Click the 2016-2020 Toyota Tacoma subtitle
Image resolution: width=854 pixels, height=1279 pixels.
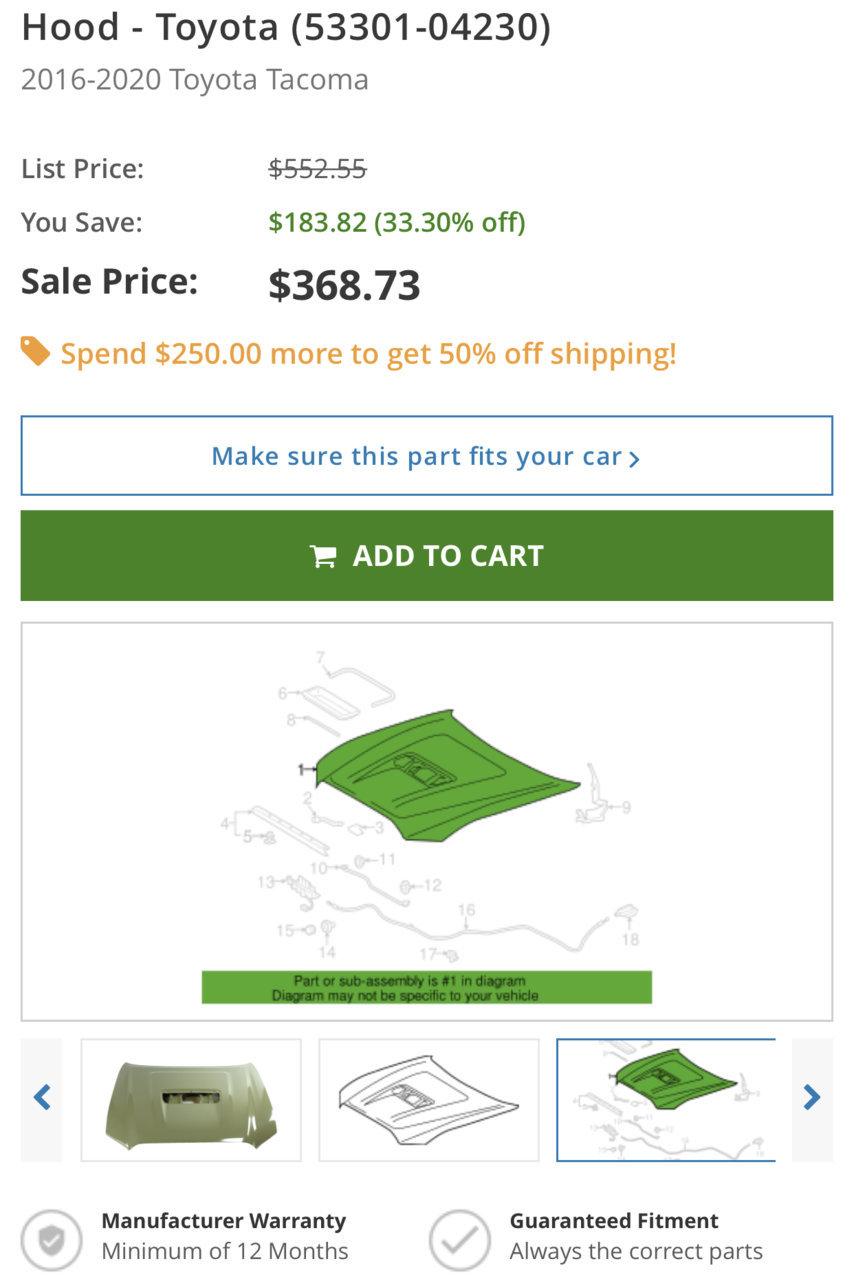[x=195, y=80]
